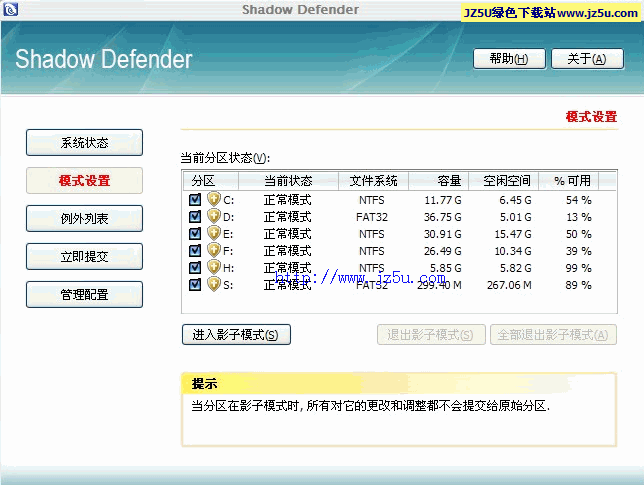The image size is (644, 485).
Task: Click the 39 % available value
Action: click(x=578, y=251)
